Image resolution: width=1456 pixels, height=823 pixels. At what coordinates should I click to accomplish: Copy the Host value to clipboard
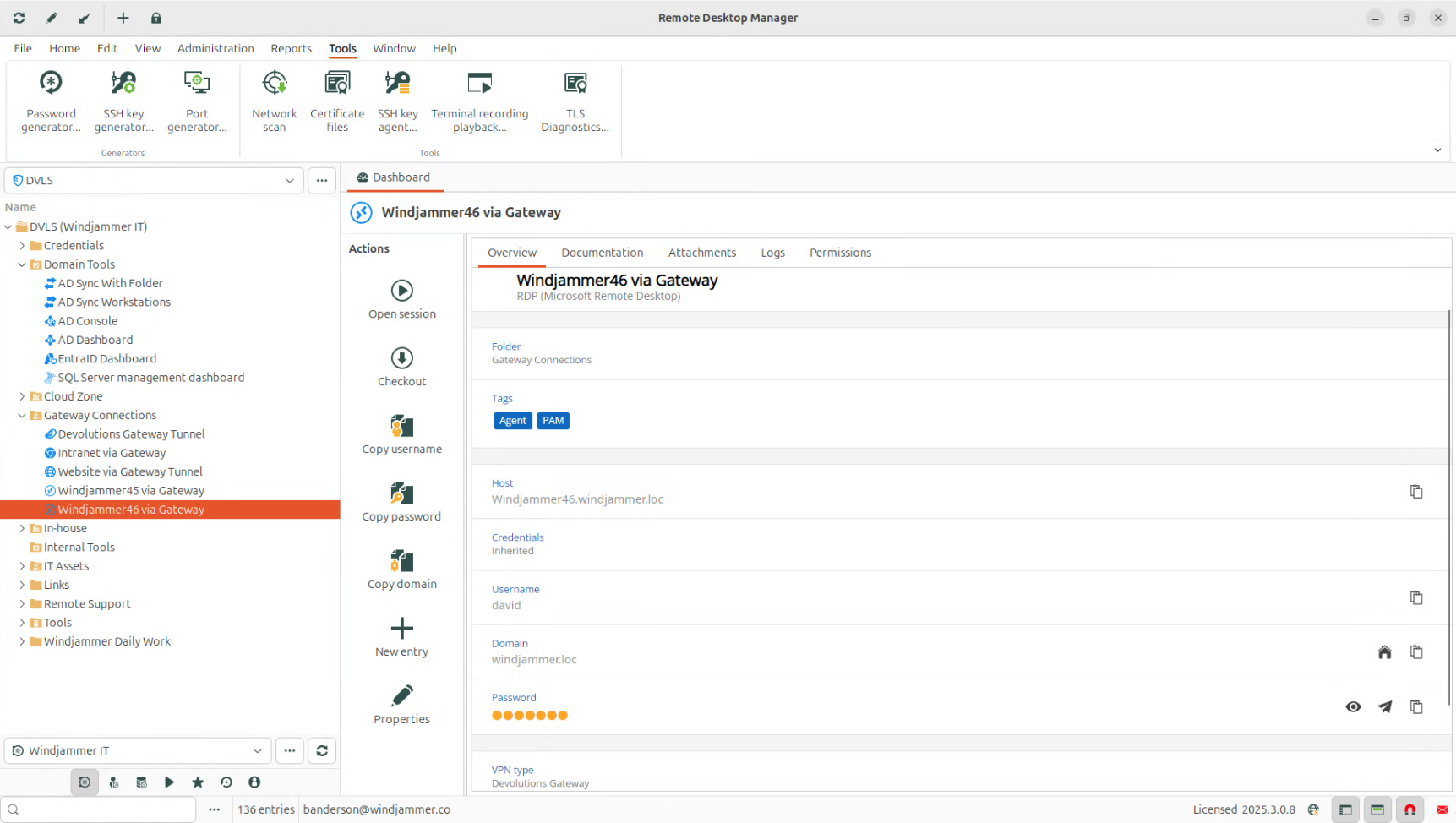click(1415, 492)
